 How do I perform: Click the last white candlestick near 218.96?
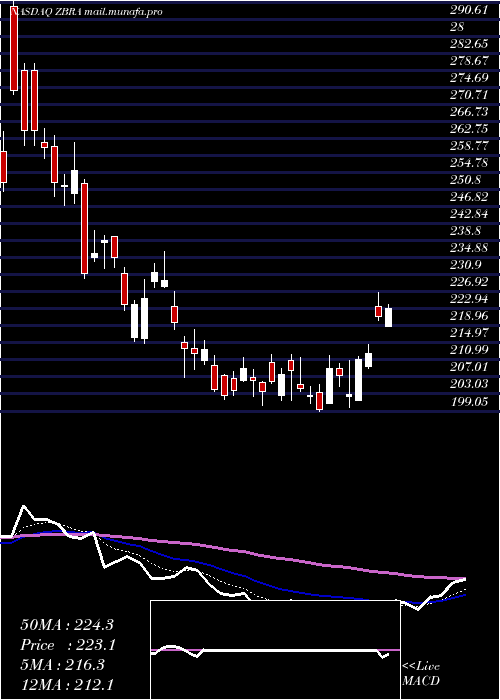[388, 316]
